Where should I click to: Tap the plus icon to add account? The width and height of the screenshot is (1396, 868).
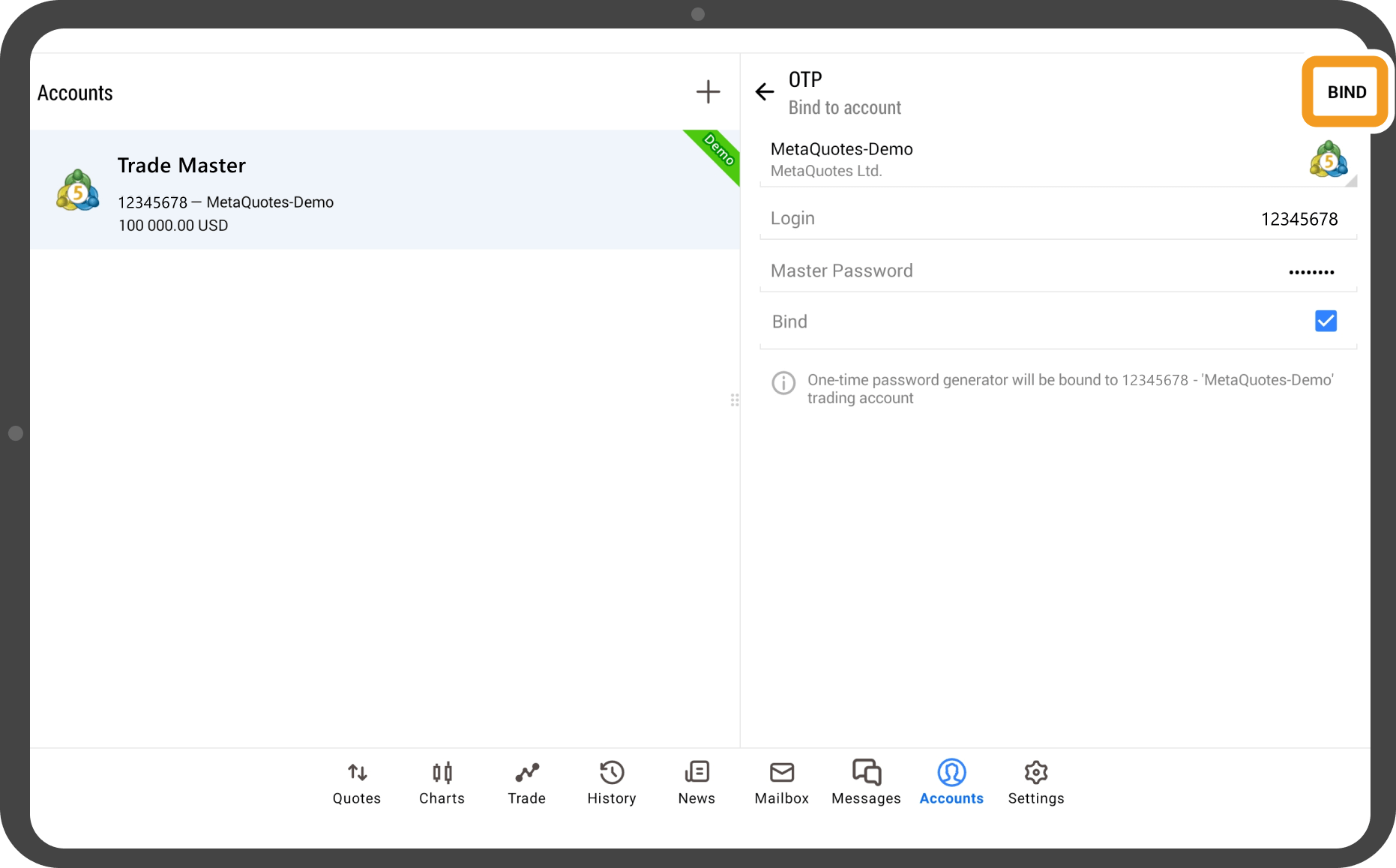(x=708, y=92)
